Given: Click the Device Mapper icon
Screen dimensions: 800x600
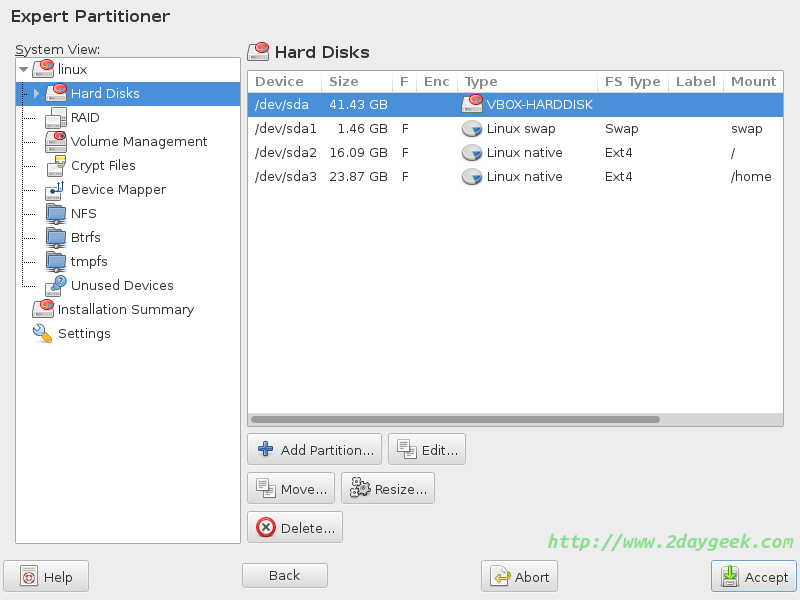Looking at the screenshot, I should (56, 190).
